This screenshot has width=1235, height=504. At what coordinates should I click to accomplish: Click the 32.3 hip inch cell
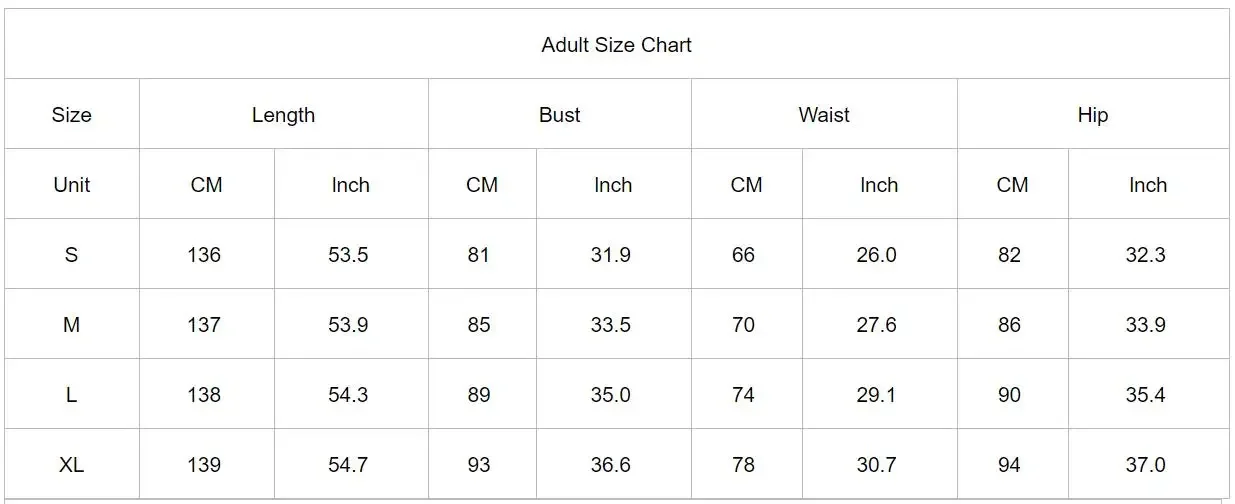[1149, 254]
